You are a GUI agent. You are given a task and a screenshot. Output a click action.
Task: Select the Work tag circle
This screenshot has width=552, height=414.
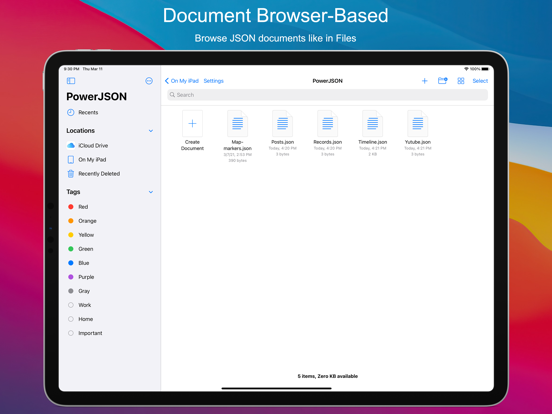[x=71, y=305]
